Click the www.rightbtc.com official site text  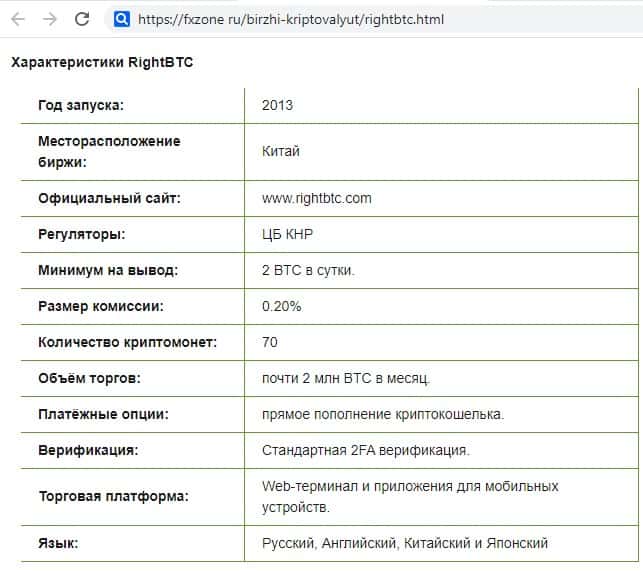316,198
